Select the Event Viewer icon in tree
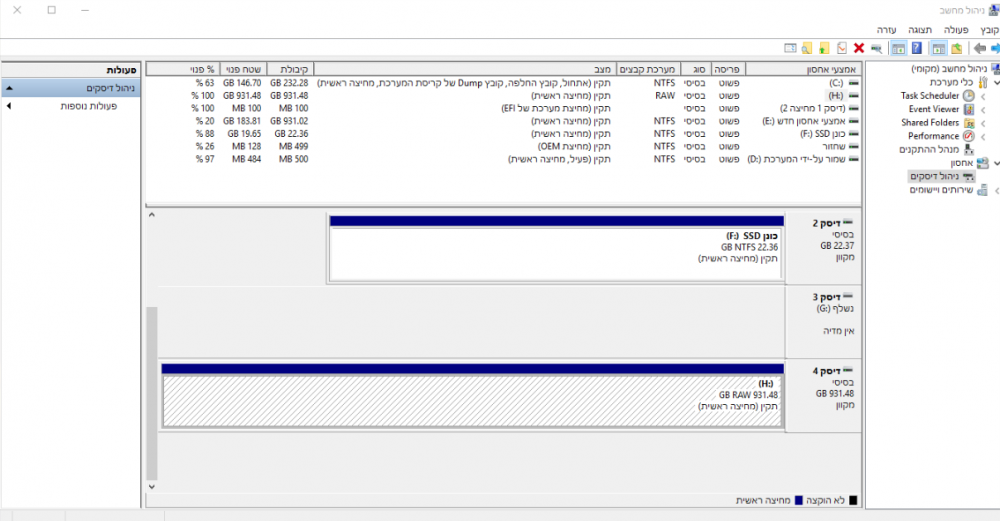The image size is (1000, 521). click(969, 109)
